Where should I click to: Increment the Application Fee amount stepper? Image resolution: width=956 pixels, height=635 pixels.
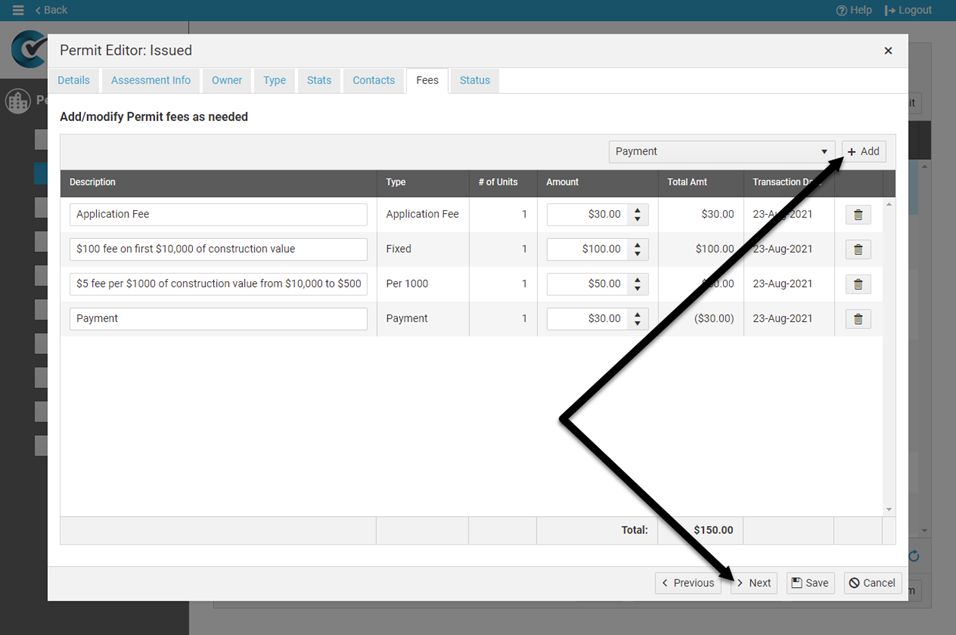pyautogui.click(x=639, y=209)
